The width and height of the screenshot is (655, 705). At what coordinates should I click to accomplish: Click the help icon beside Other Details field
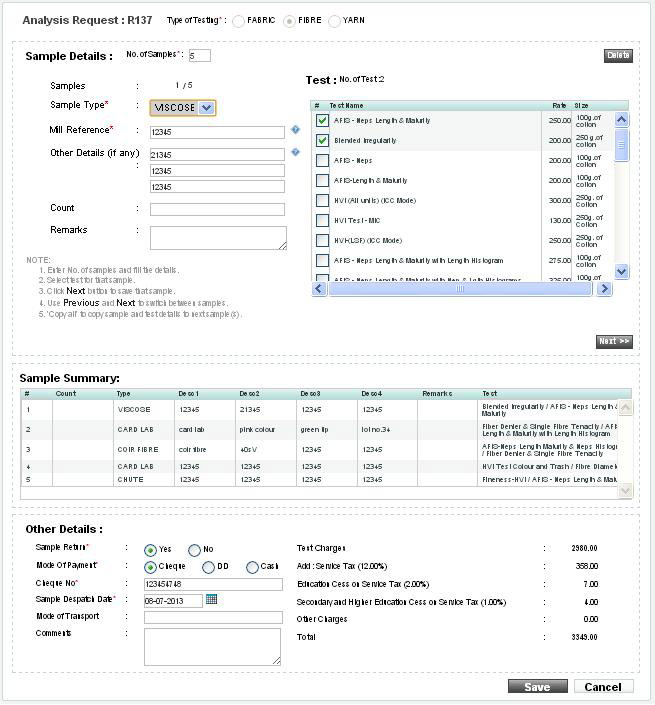tap(295, 152)
